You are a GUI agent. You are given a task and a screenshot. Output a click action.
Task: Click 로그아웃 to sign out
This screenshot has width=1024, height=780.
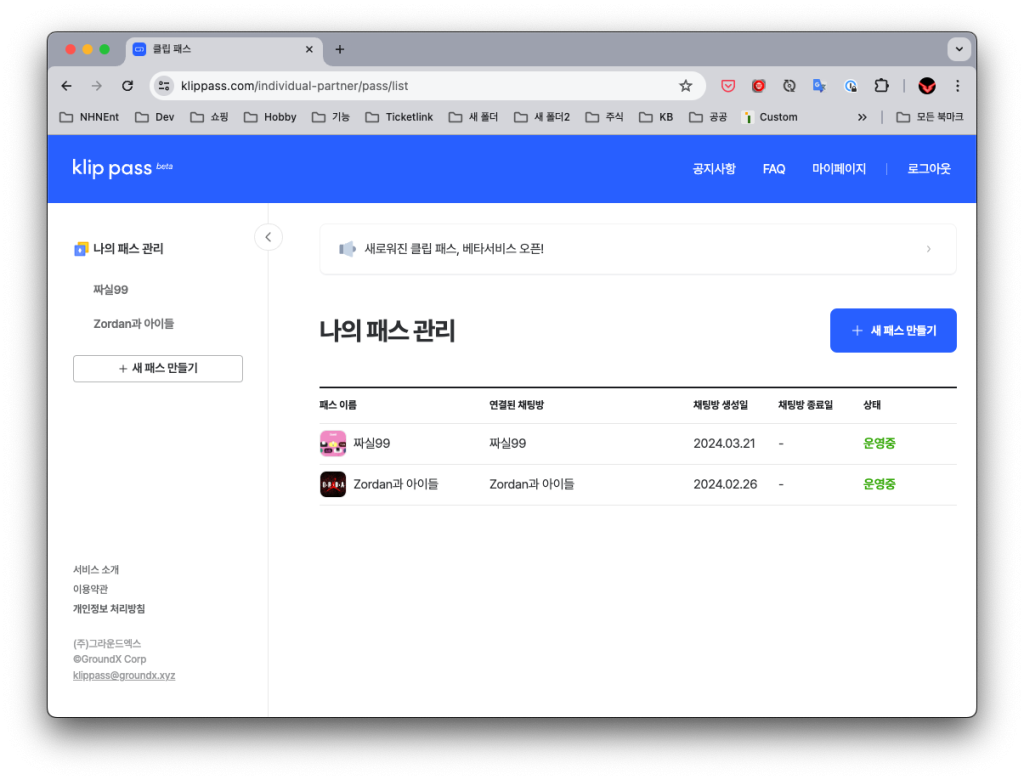click(929, 169)
